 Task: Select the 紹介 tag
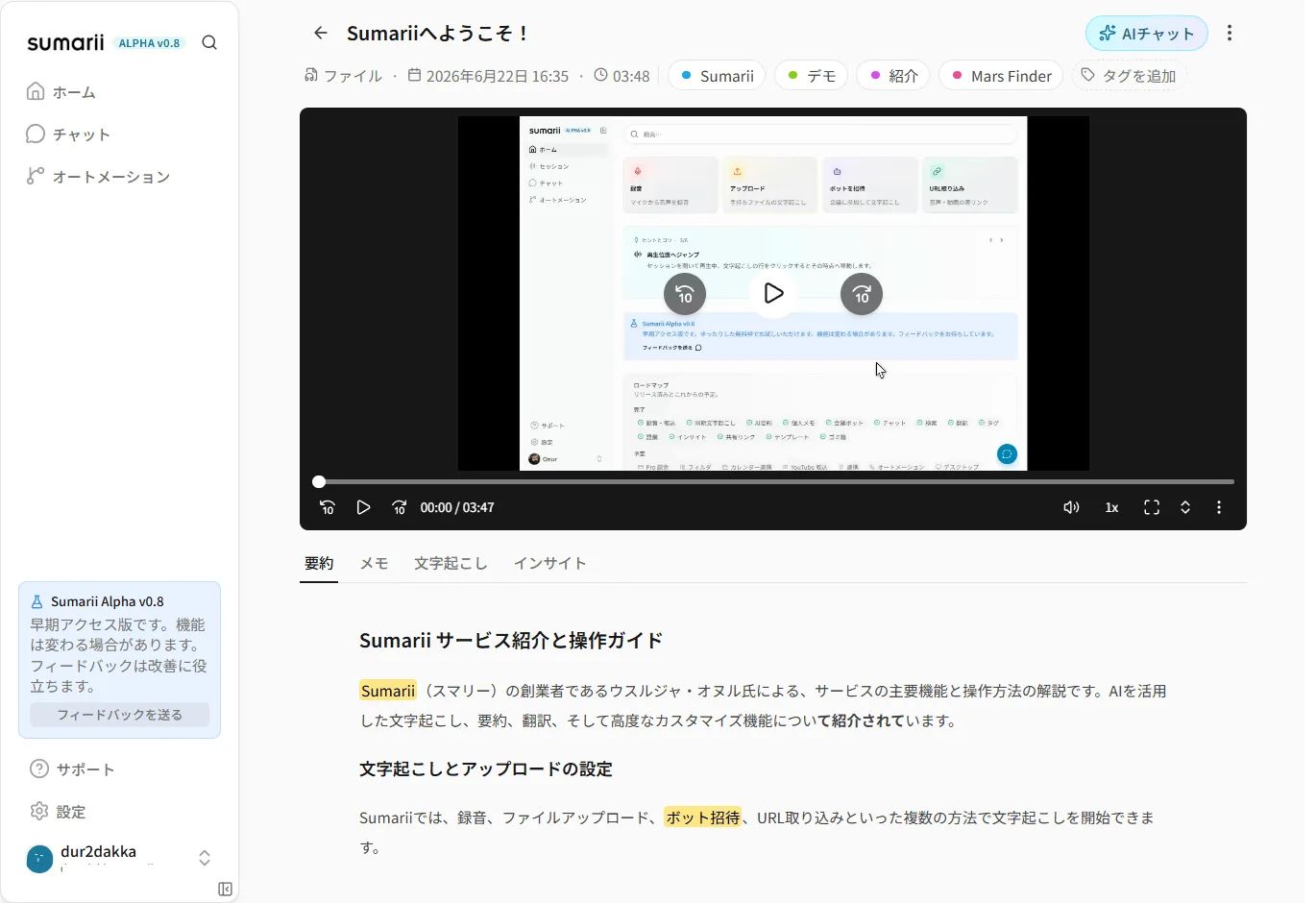[893, 76]
